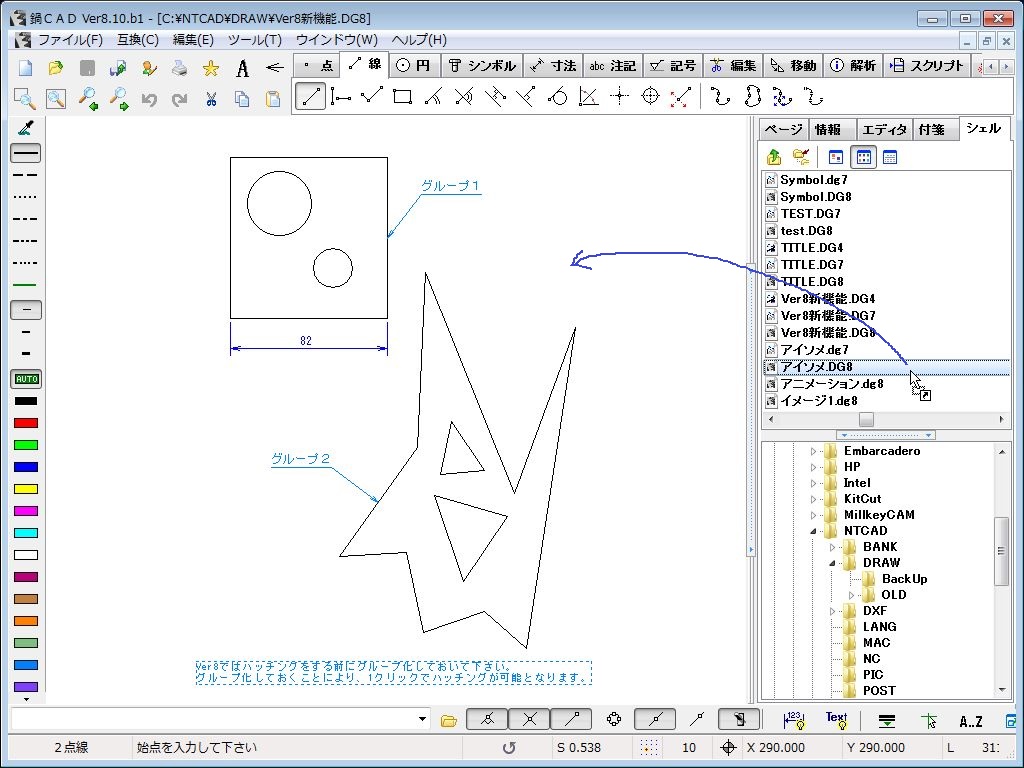1024x768 pixels.
Task: Pick the red color swatch
Action: click(x=26, y=423)
